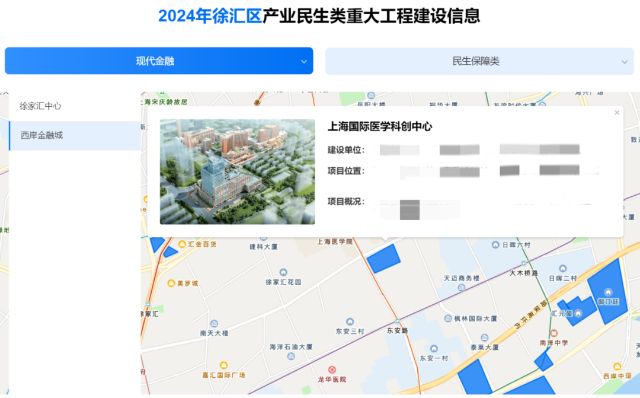
Task: Select 西岸金融城 in the project list
Action: [75, 135]
